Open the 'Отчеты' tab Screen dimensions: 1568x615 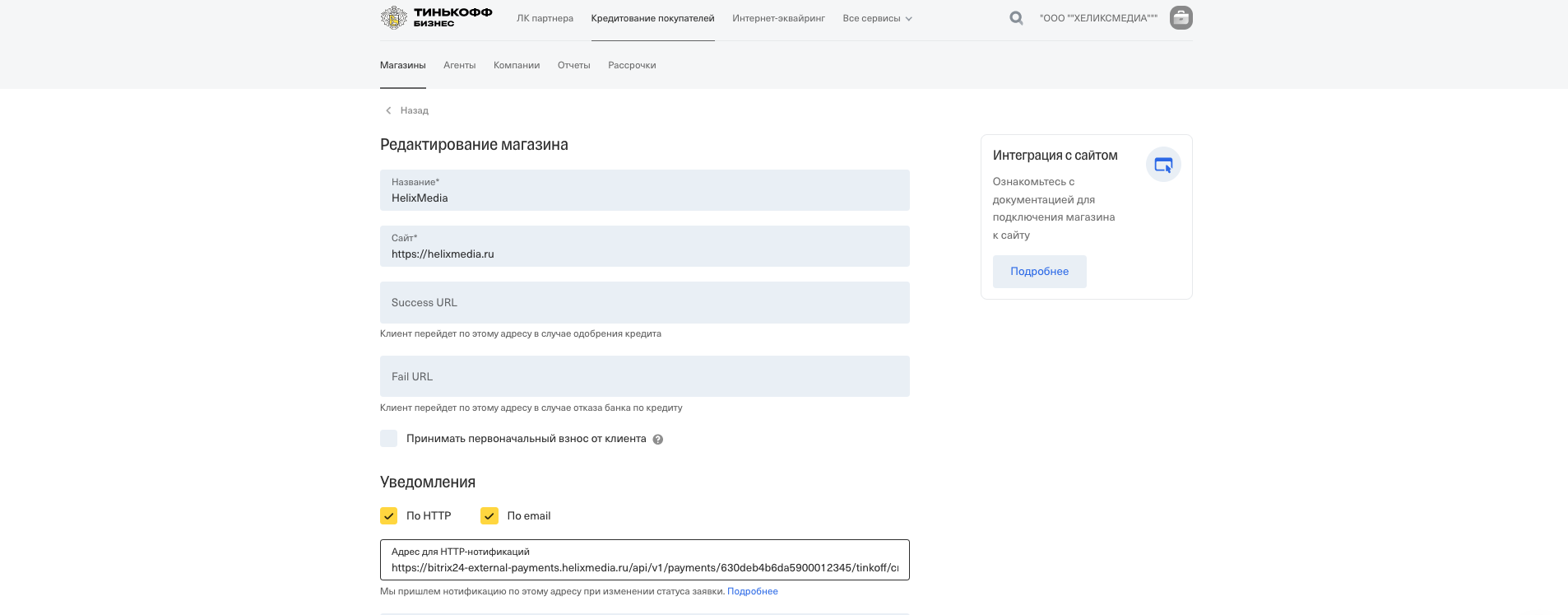(x=573, y=65)
